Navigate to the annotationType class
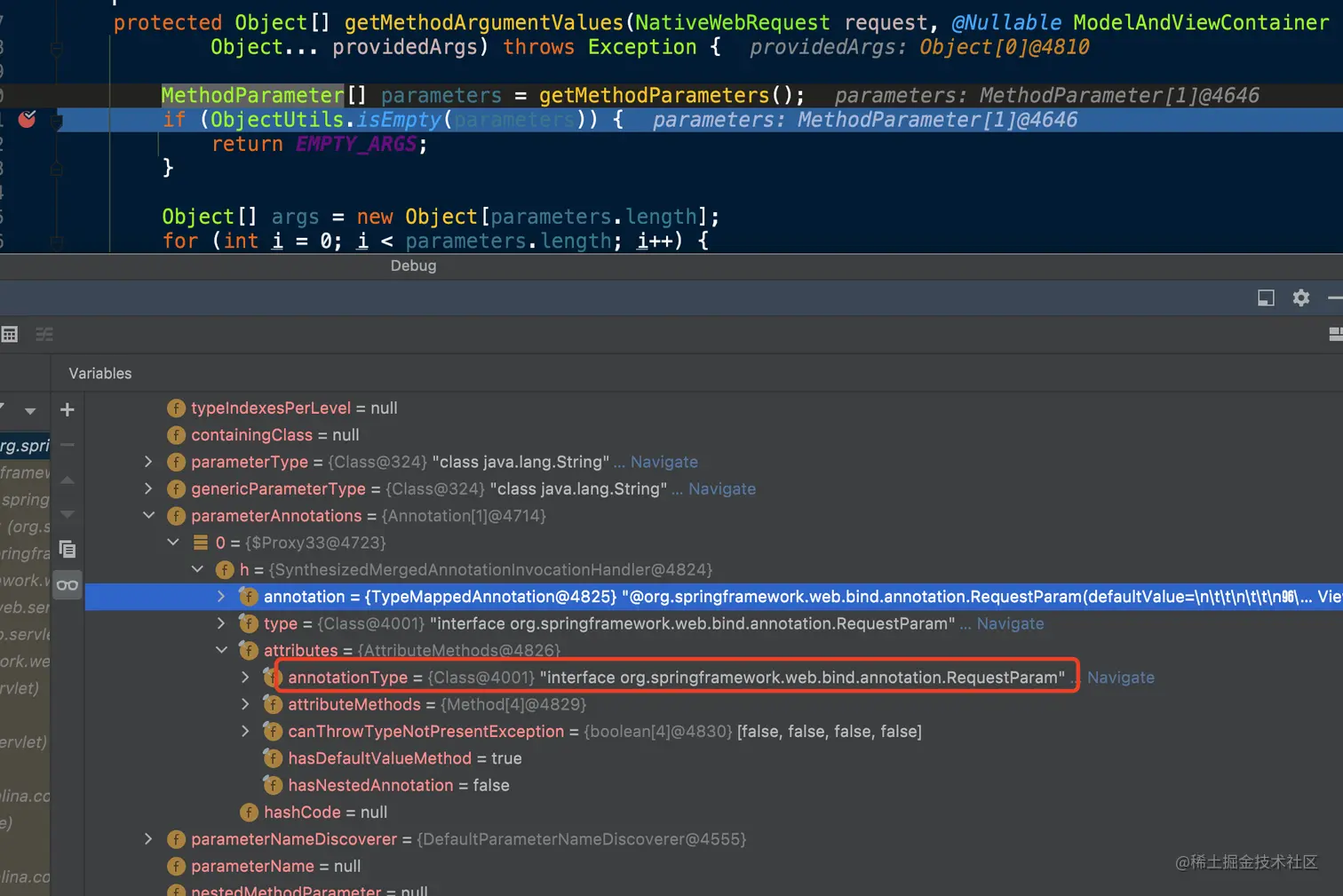This screenshot has height=896, width=1343. pyautogui.click(x=1120, y=678)
